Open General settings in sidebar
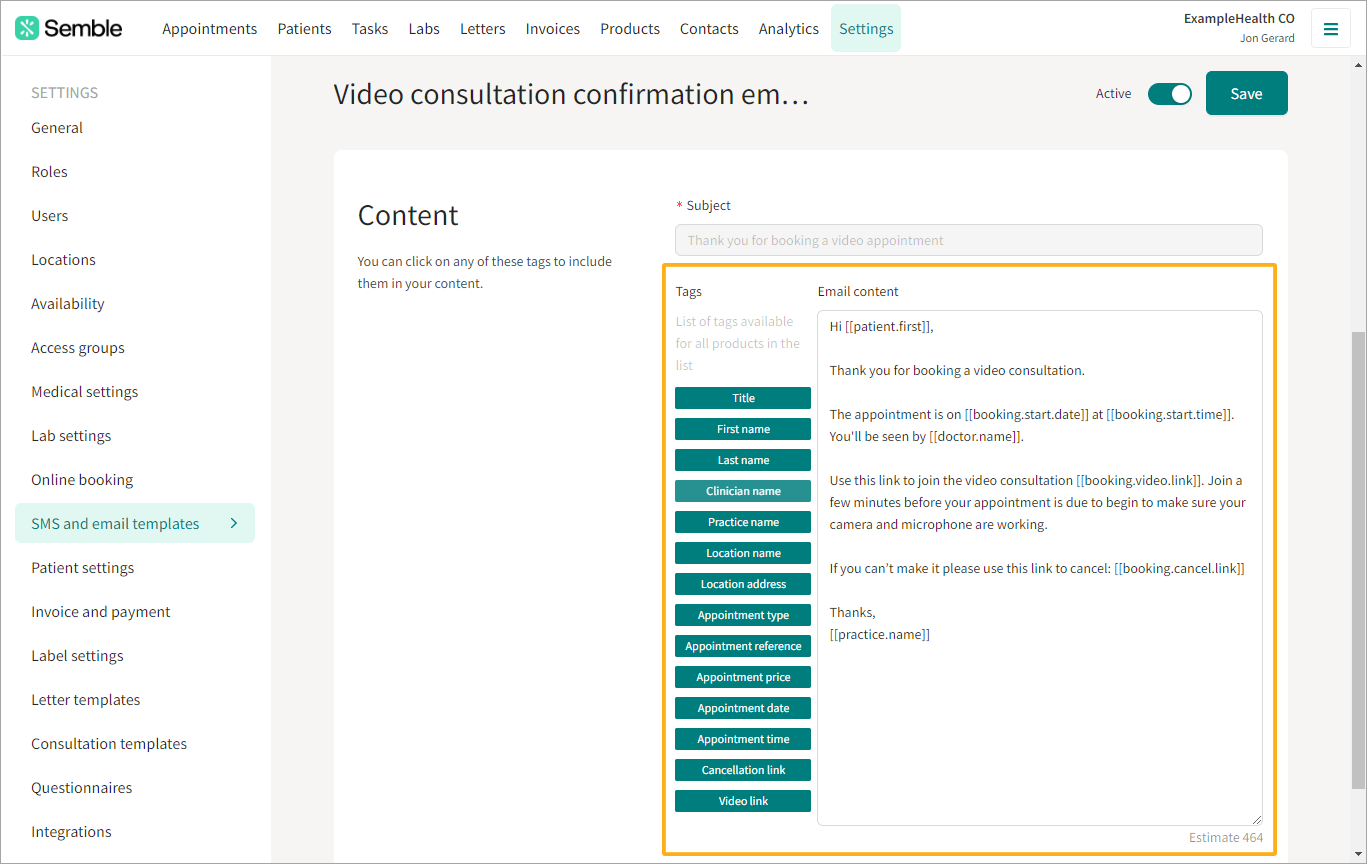The width and height of the screenshot is (1367, 864). [57, 128]
